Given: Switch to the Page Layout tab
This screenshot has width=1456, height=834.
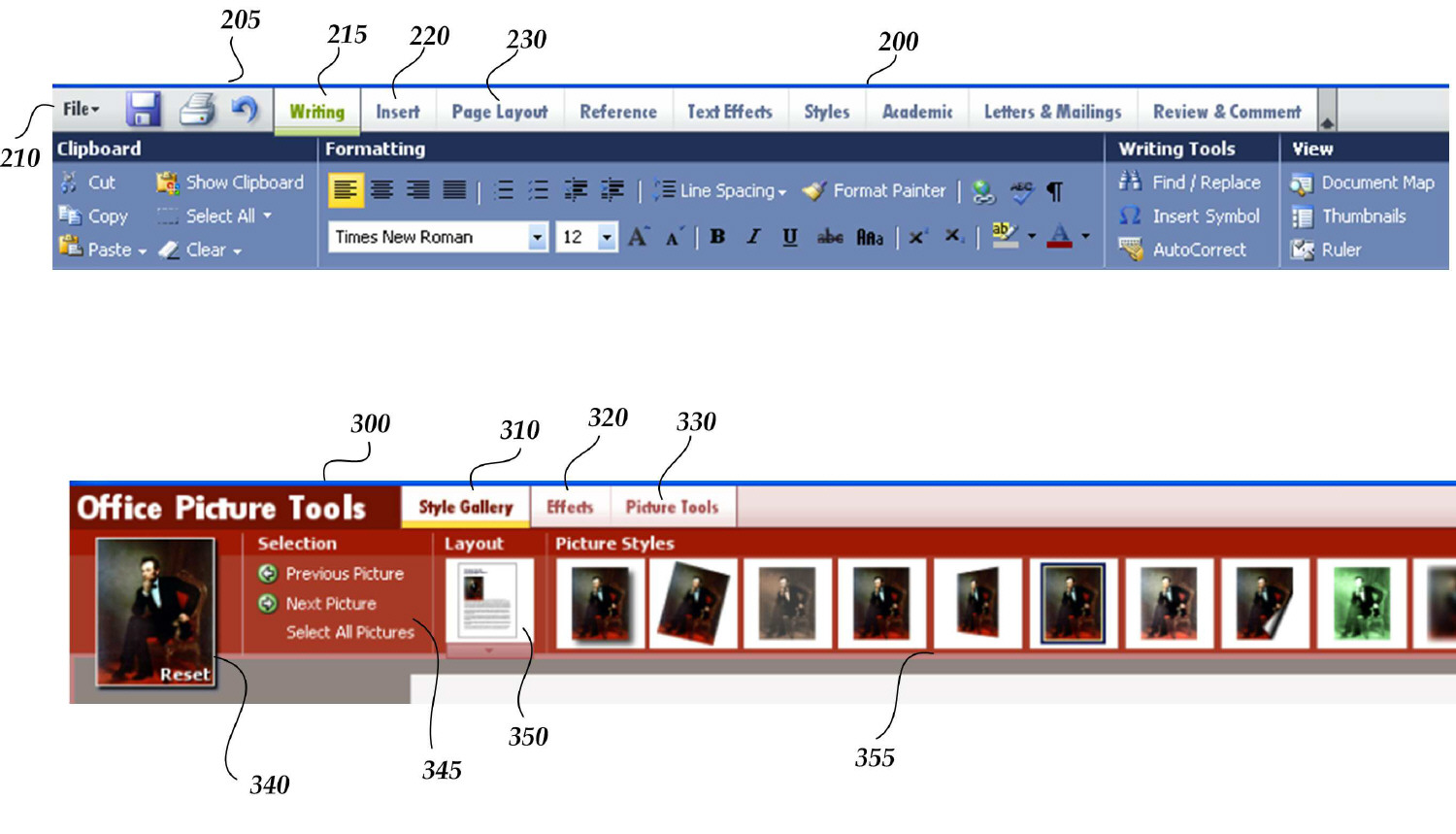Looking at the screenshot, I should pos(499,112).
